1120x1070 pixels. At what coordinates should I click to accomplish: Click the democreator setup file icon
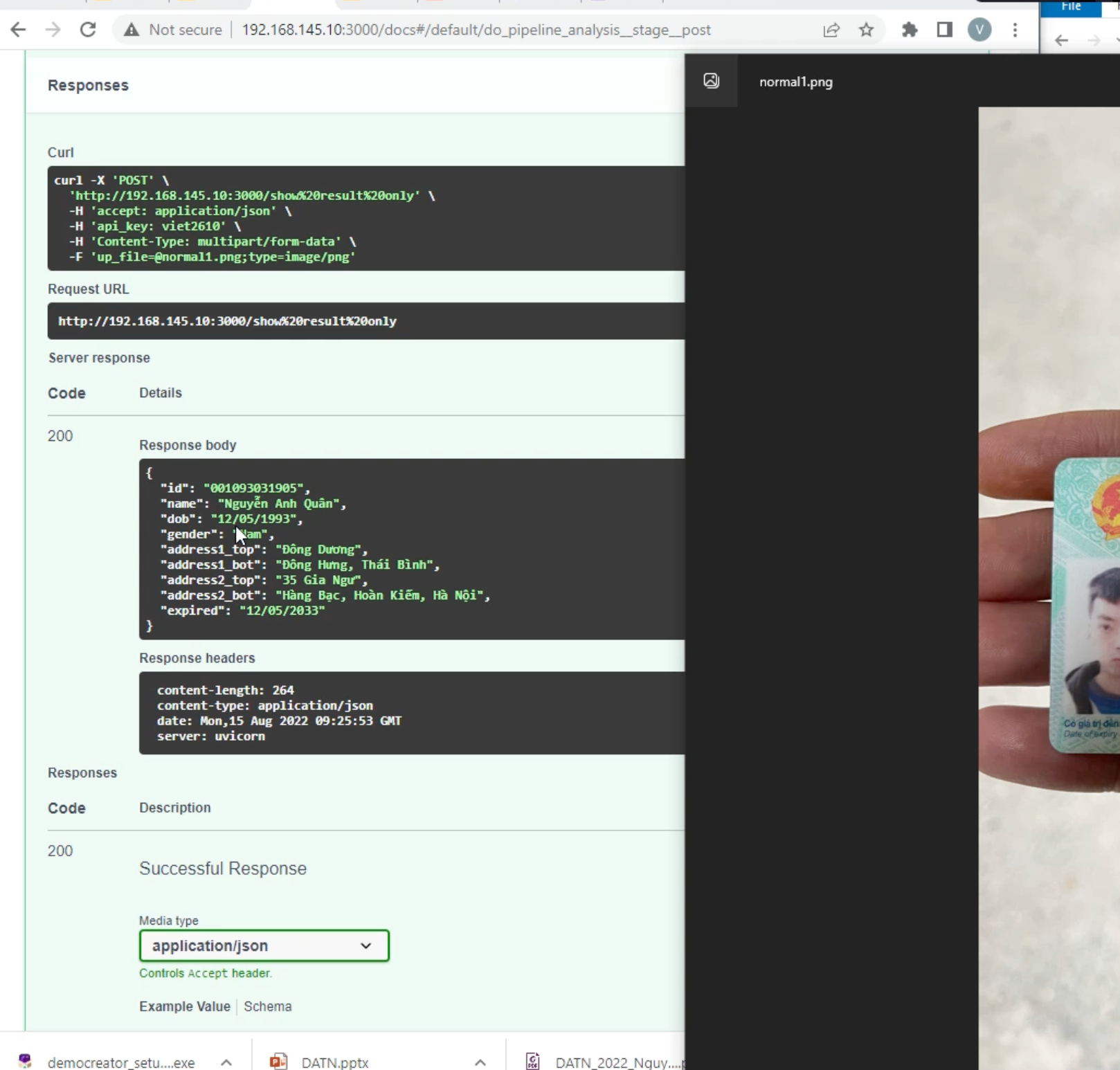[x=26, y=1061]
